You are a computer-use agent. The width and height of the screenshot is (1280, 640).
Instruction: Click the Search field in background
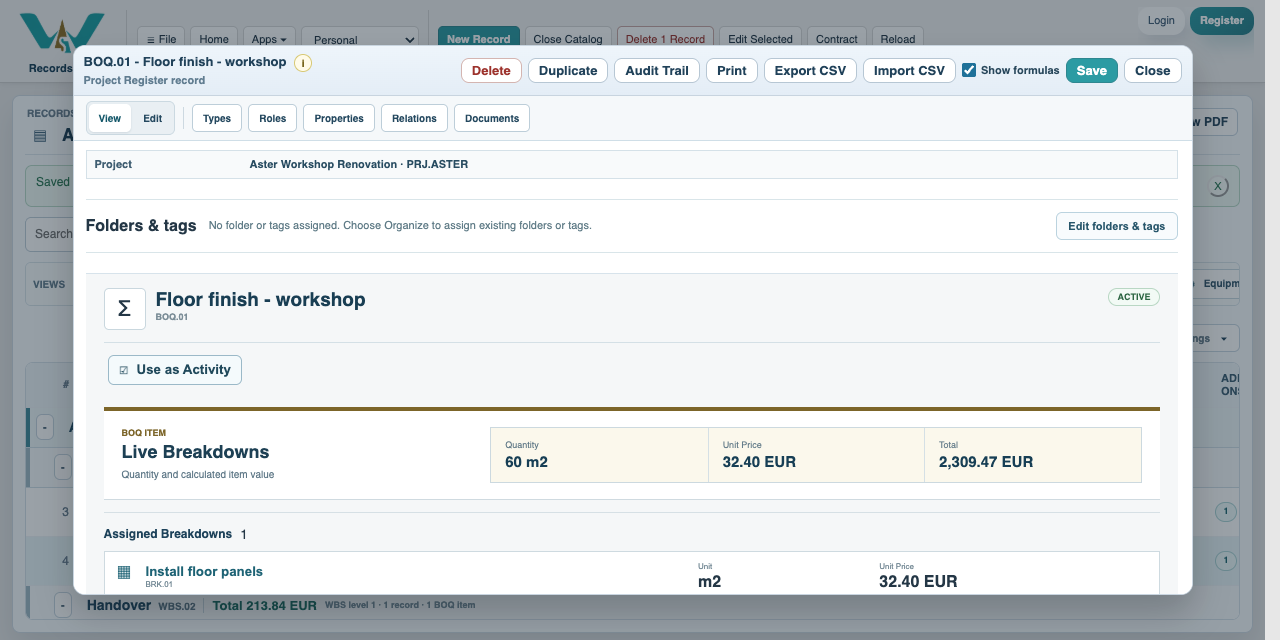[50, 234]
